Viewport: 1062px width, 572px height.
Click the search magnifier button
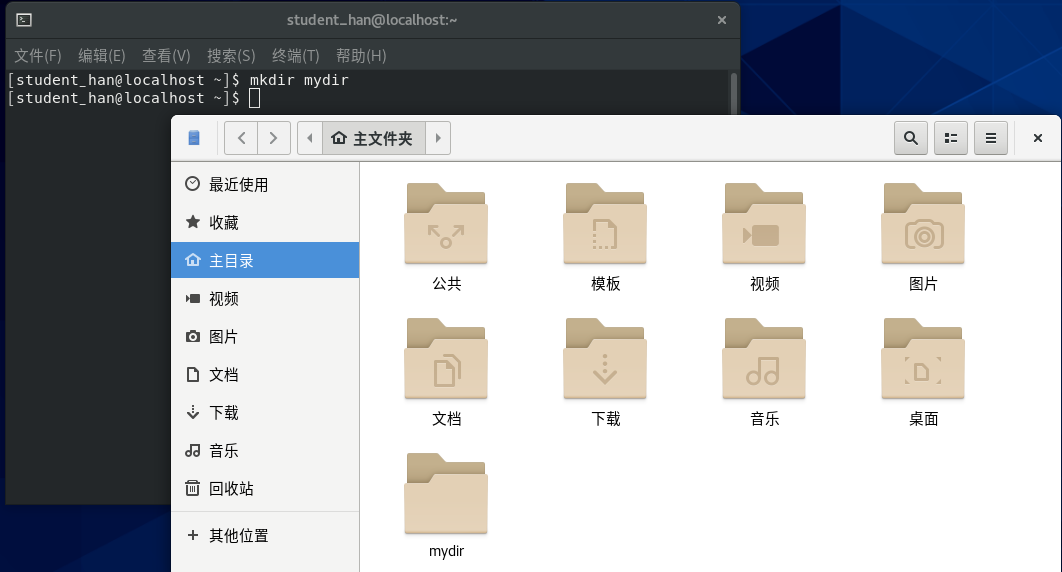coord(911,138)
